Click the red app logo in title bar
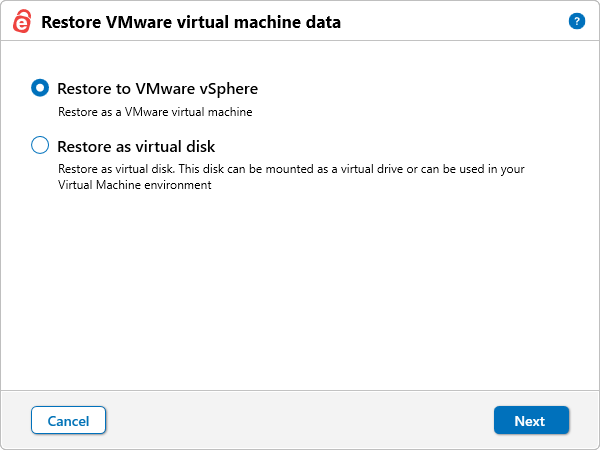 [x=21, y=22]
